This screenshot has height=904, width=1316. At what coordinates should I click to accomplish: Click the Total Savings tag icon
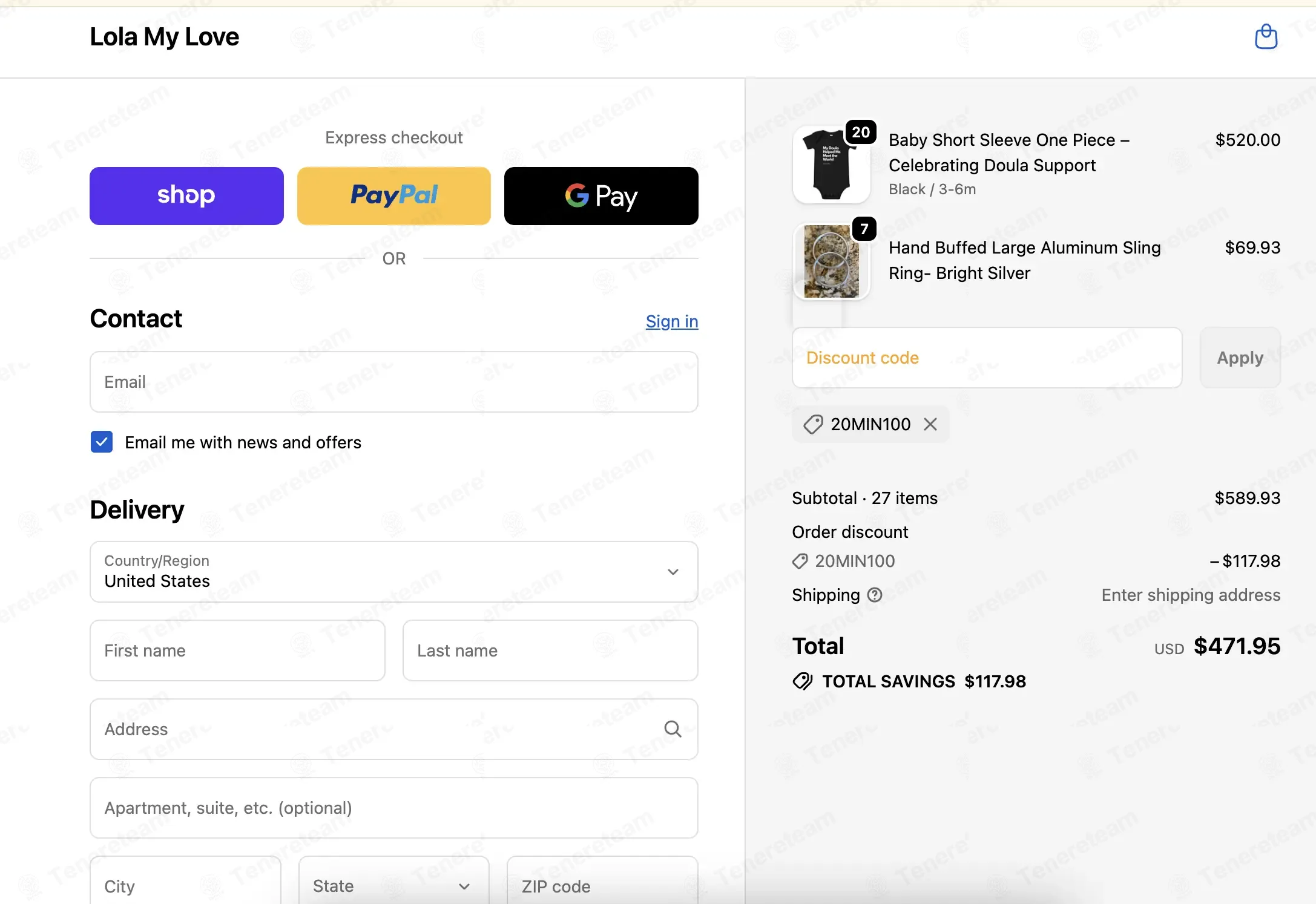pyautogui.click(x=803, y=681)
